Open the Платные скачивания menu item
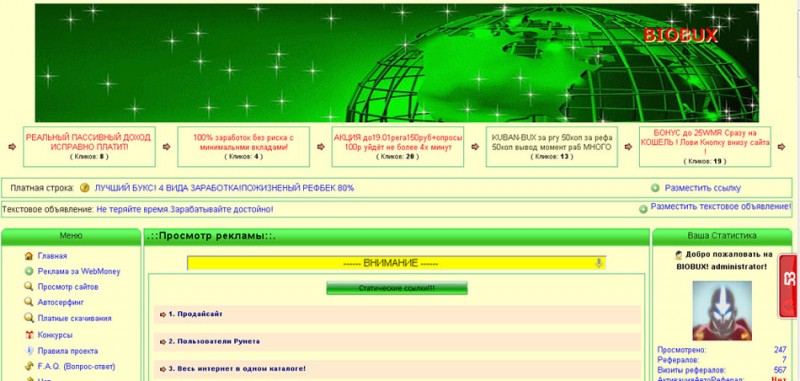 [x=74, y=318]
